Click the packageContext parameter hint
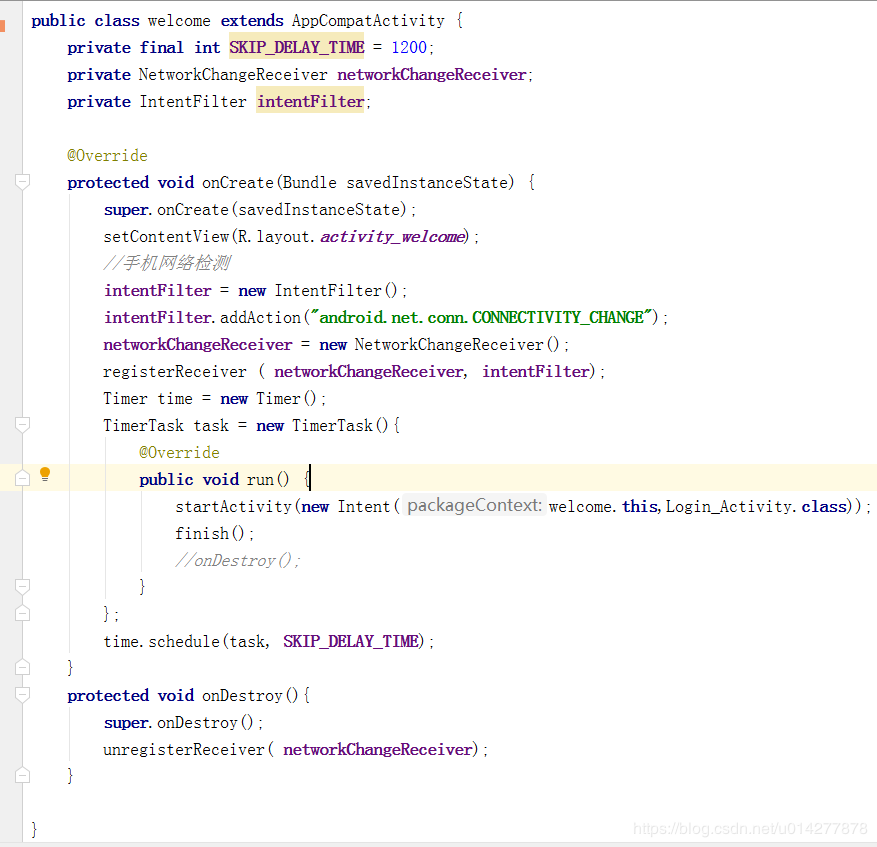877x847 pixels. [x=475, y=506]
